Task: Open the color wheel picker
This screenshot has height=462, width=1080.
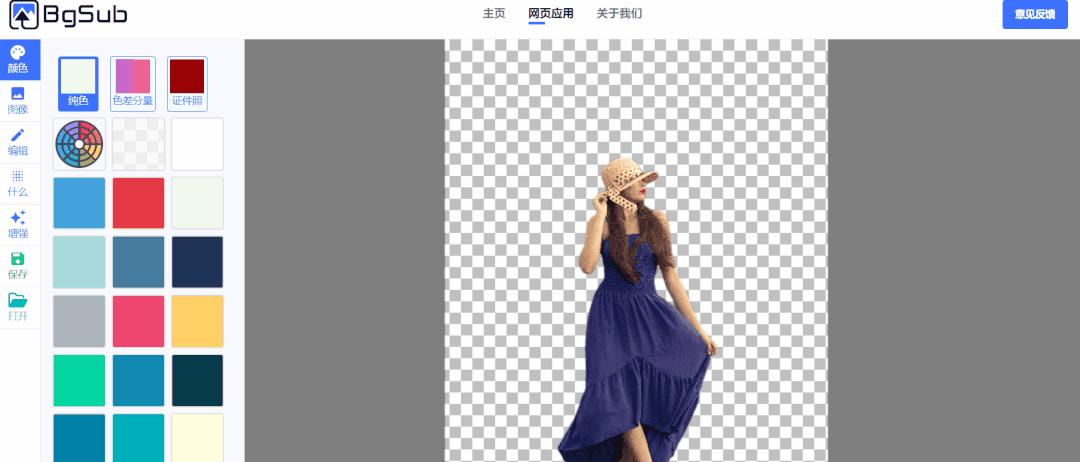Action: (79, 144)
